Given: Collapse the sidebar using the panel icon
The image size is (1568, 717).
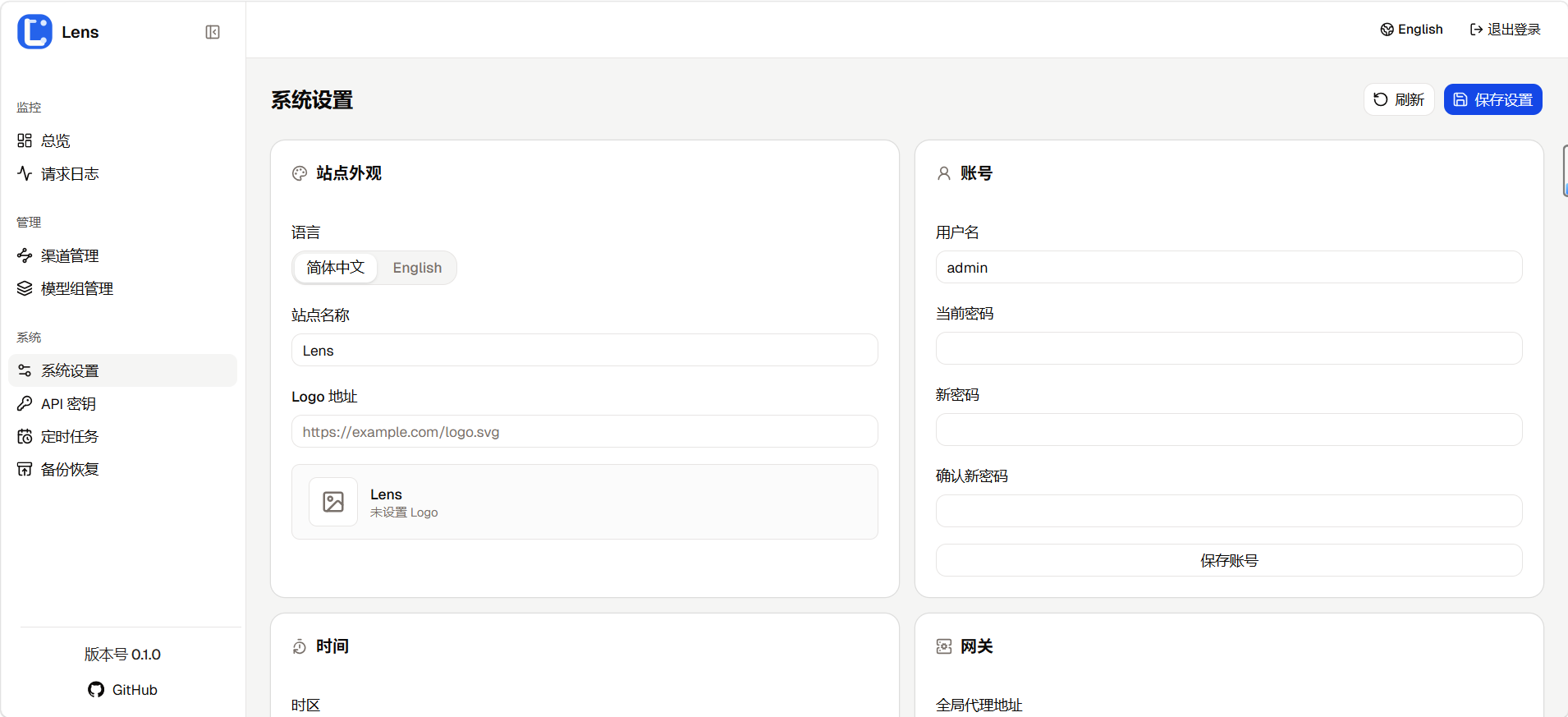Looking at the screenshot, I should [213, 32].
